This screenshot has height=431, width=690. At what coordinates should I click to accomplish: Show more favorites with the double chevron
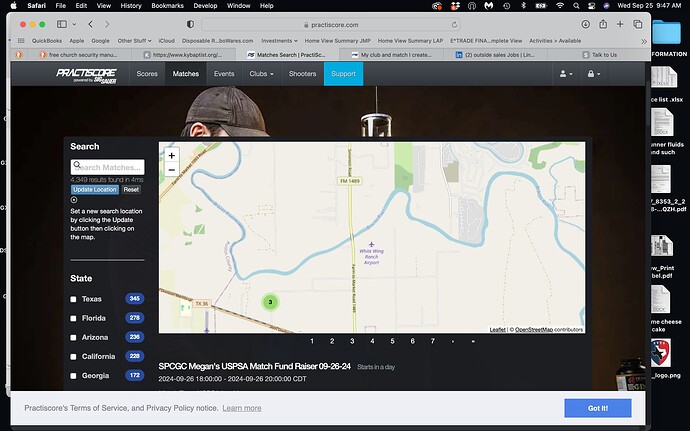[x=644, y=41]
